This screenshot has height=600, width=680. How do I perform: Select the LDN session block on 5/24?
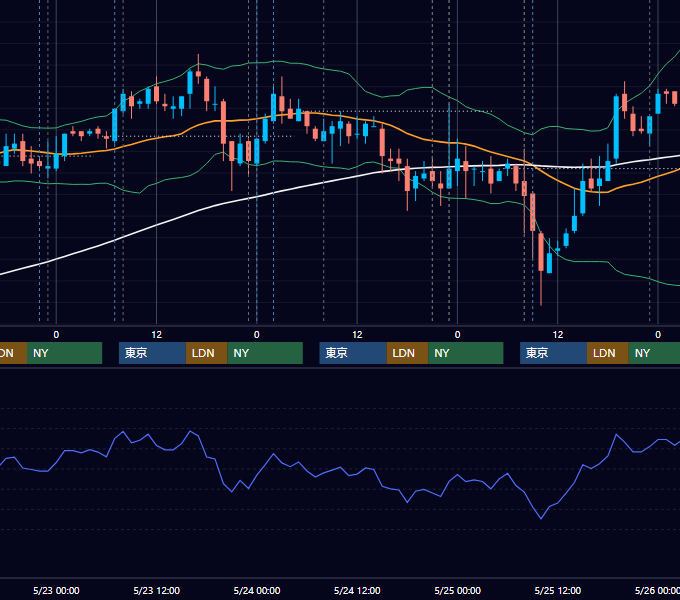click(x=407, y=353)
